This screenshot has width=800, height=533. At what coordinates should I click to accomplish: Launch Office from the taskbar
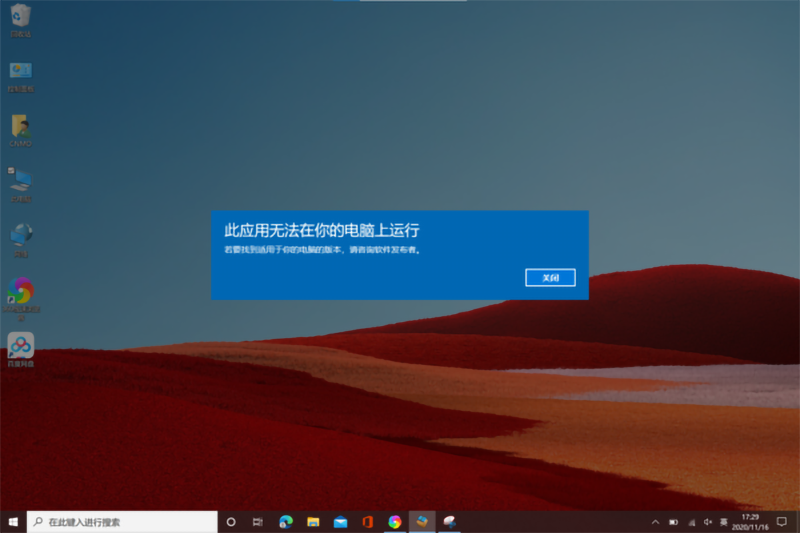point(367,522)
